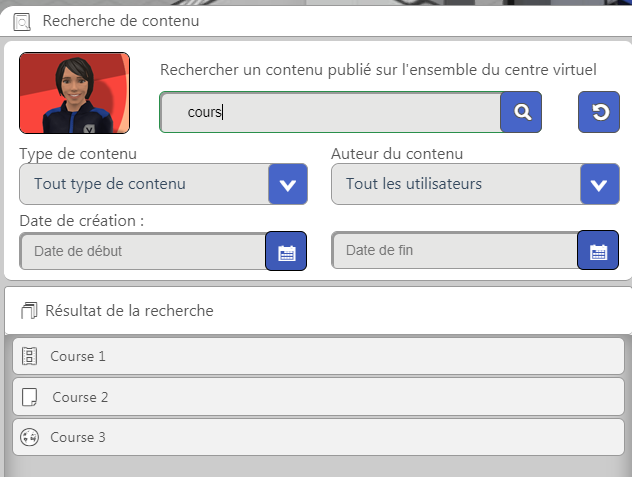The image size is (632, 477).
Task: Expand the Auteur du contenu dropdown arrow
Action: [599, 184]
